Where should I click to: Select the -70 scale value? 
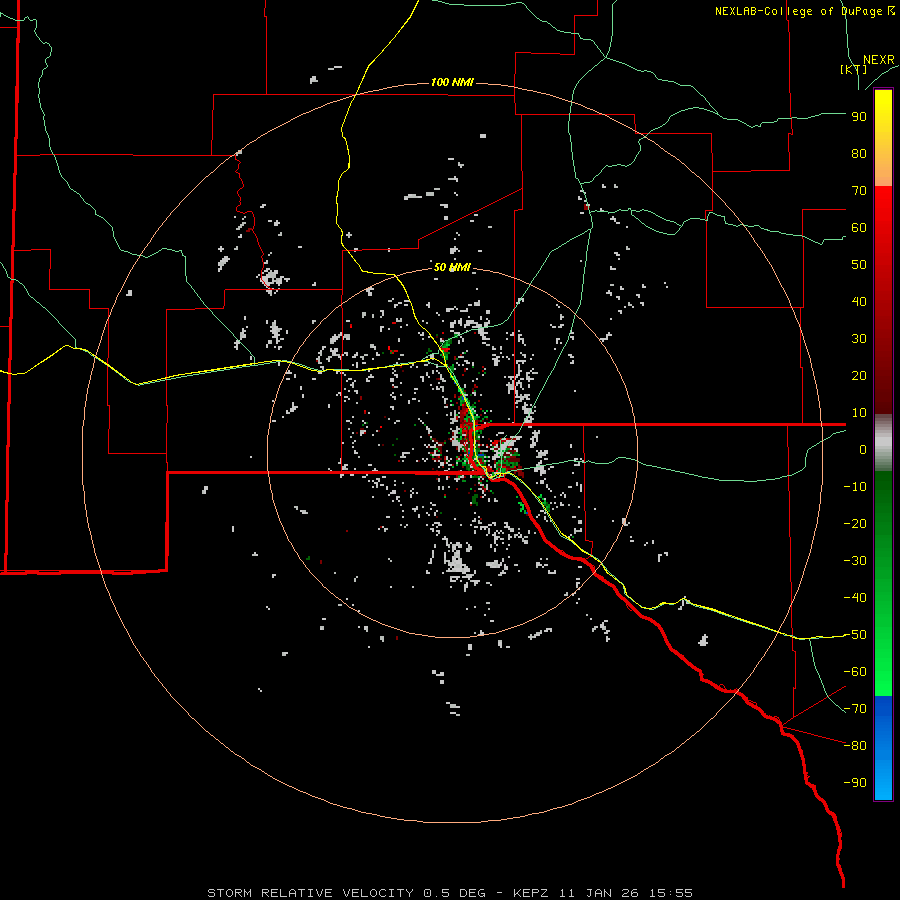pyautogui.click(x=855, y=709)
